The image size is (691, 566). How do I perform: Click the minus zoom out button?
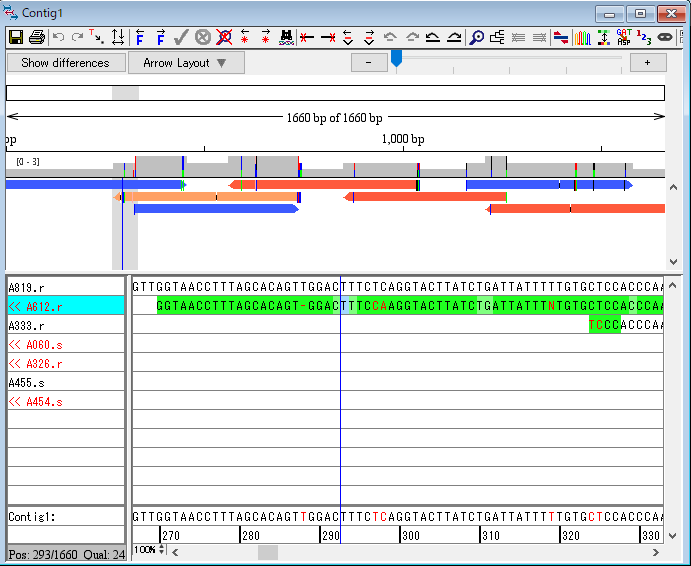point(369,63)
